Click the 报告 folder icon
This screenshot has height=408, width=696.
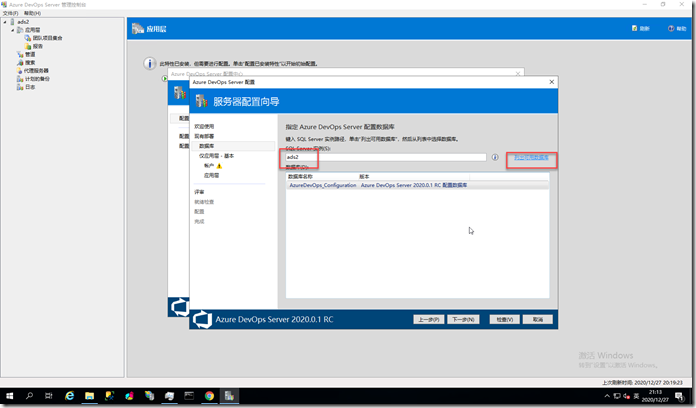(x=28, y=46)
